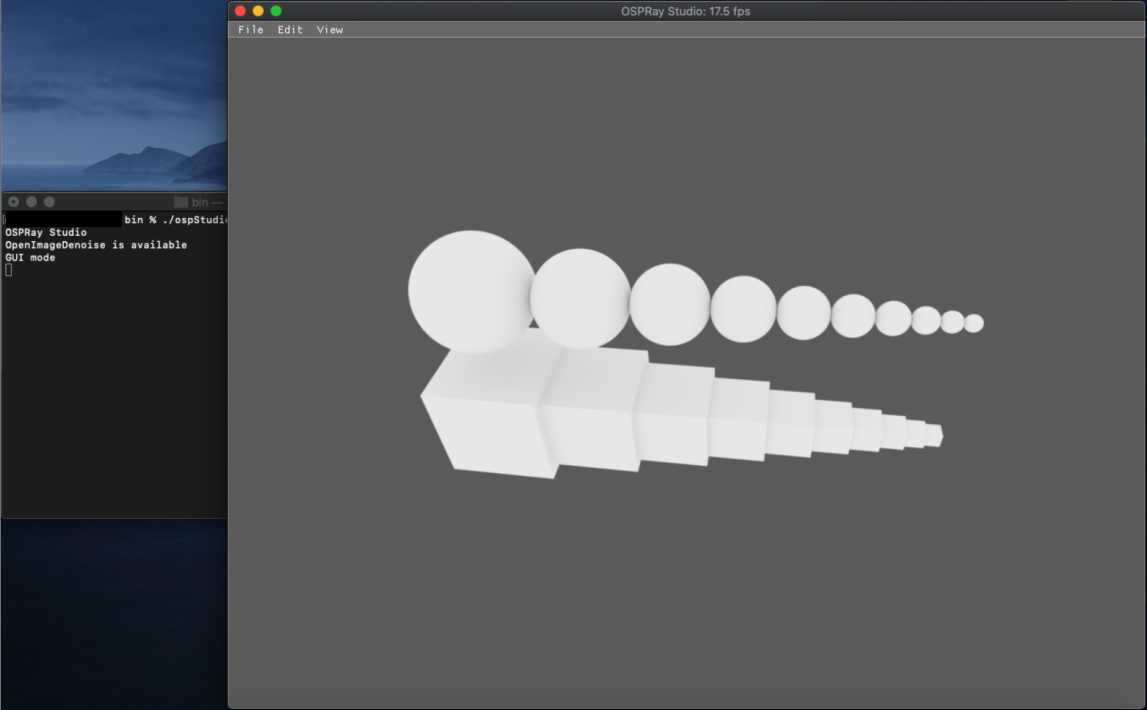1147x710 pixels.
Task: Open the File menu
Action: click(x=250, y=30)
